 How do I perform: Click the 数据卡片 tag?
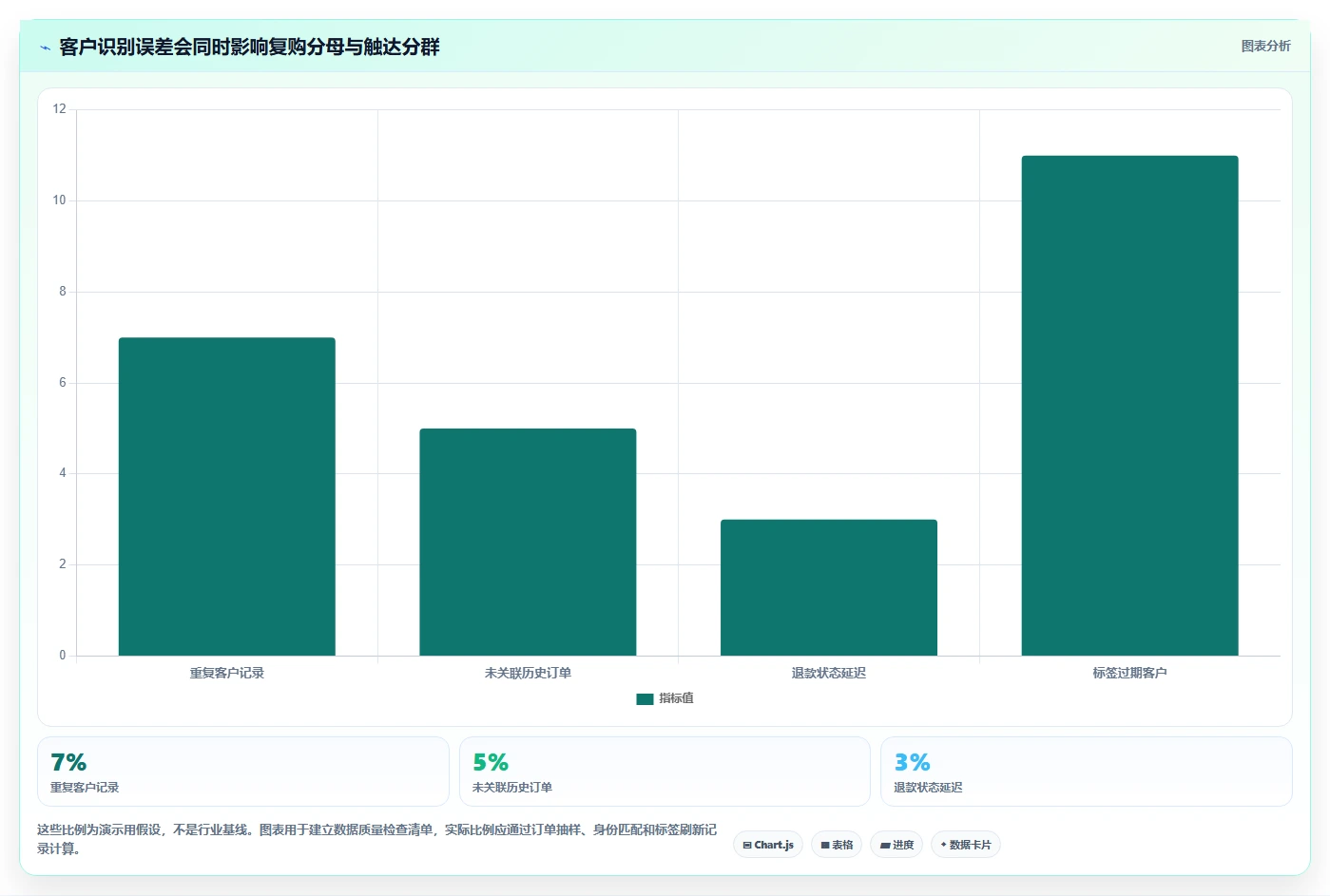click(965, 845)
